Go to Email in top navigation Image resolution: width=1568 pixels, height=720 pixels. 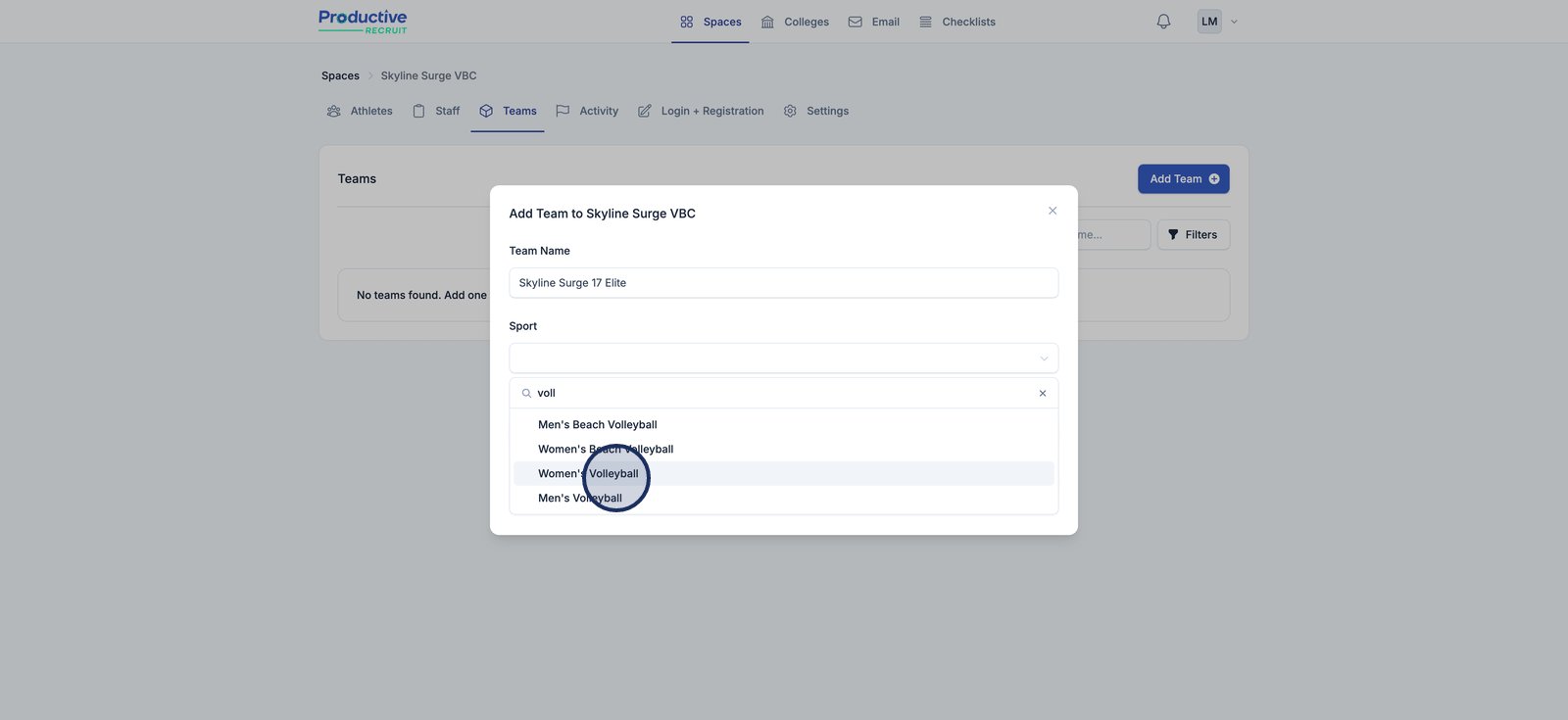tap(874, 22)
